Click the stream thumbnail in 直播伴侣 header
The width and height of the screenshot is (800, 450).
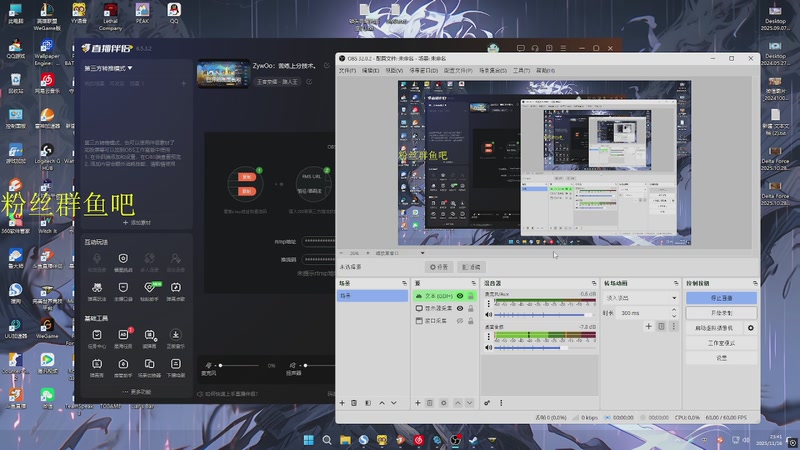(223, 74)
